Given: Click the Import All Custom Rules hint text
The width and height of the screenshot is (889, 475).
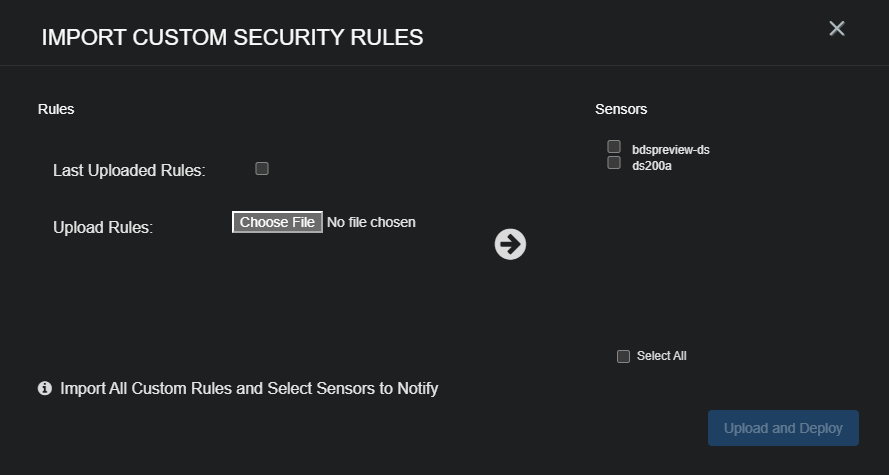Looking at the screenshot, I should click(249, 388).
